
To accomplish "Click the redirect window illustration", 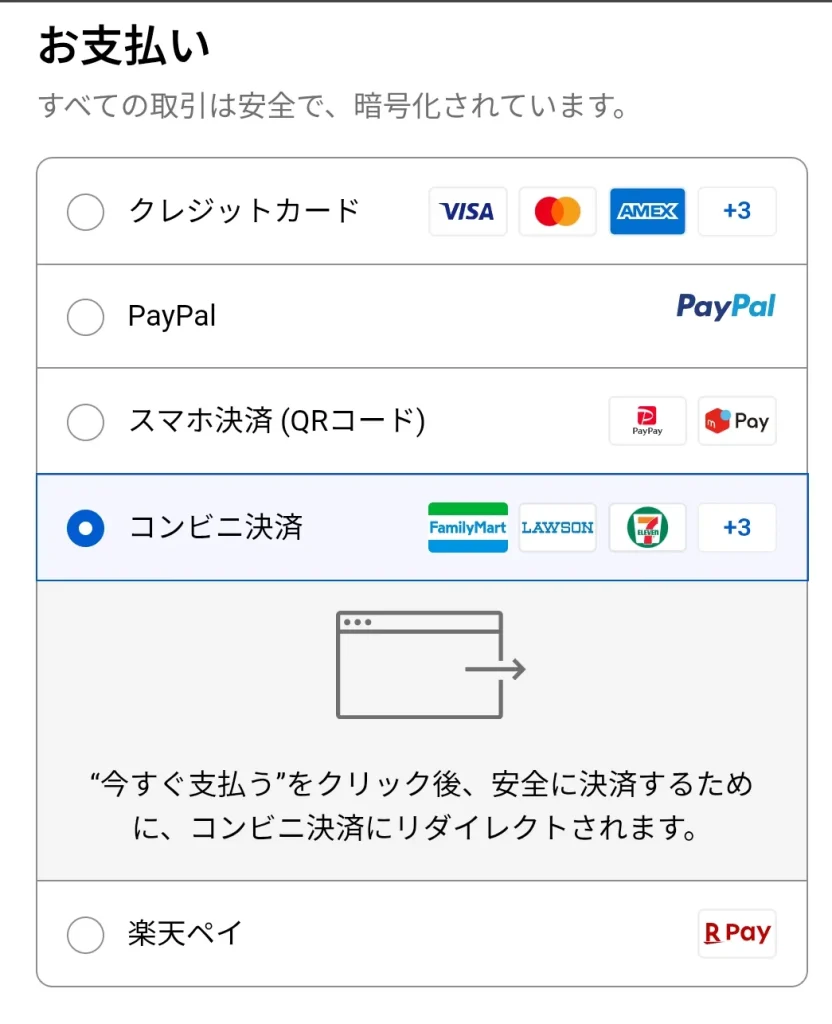I will point(430,664).
